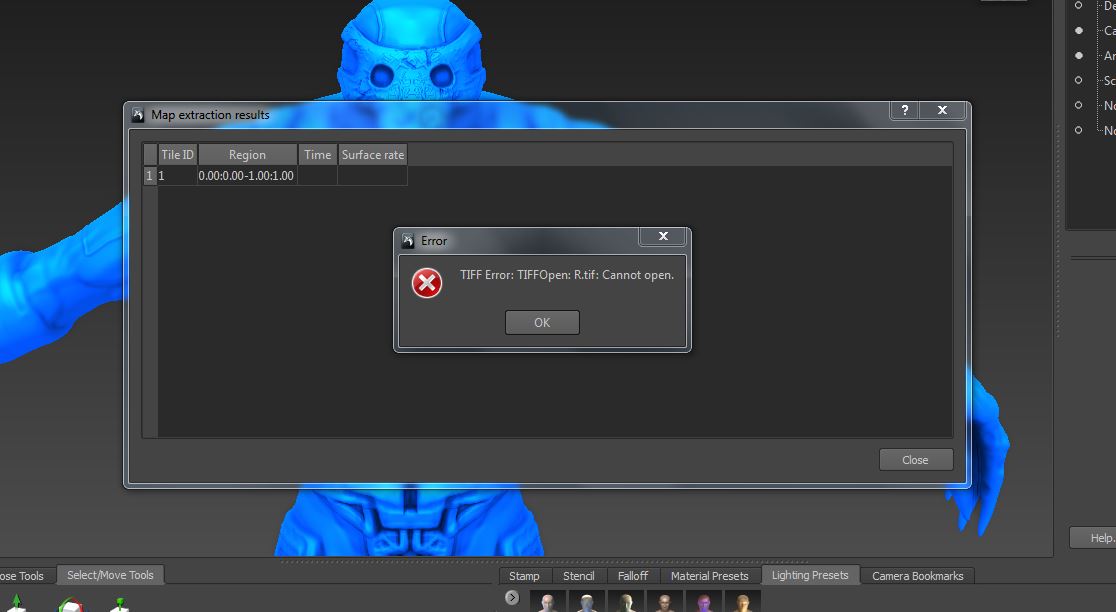The width and height of the screenshot is (1116, 612).
Task: Expand the lighting presets tray arrow
Action: click(511, 597)
